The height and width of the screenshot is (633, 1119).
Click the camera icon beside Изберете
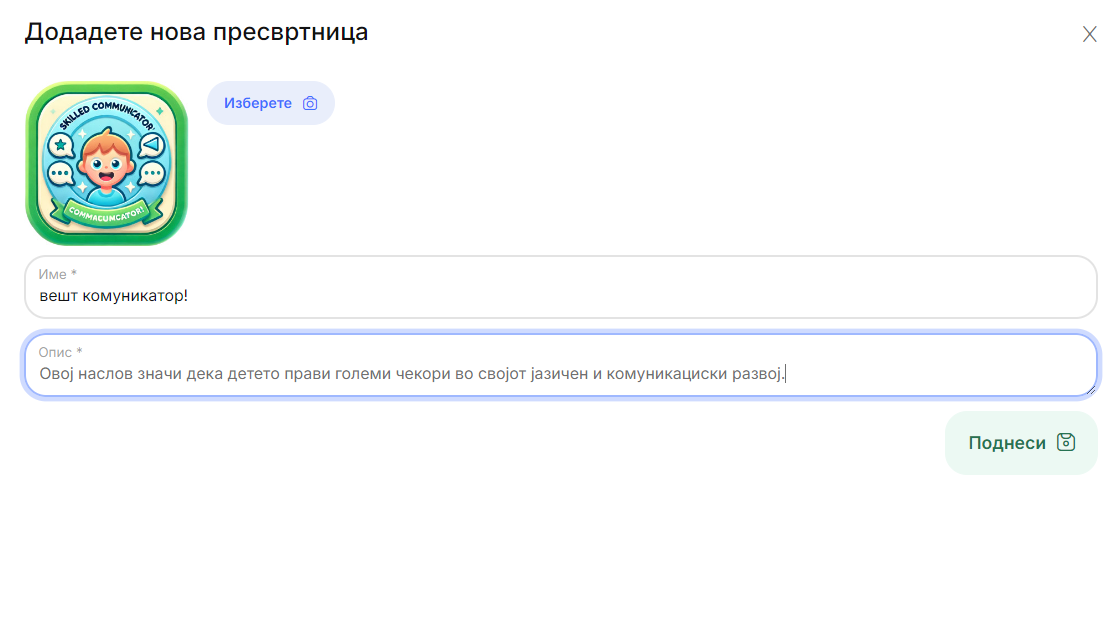coord(310,103)
